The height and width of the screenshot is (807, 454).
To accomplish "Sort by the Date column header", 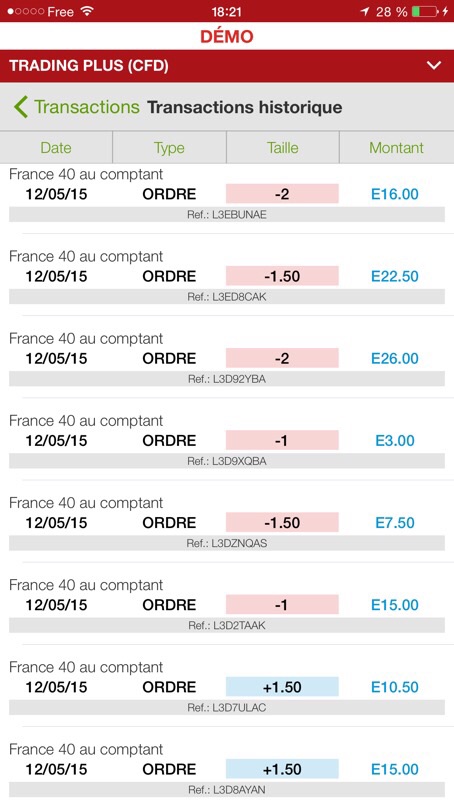I will [x=56, y=148].
